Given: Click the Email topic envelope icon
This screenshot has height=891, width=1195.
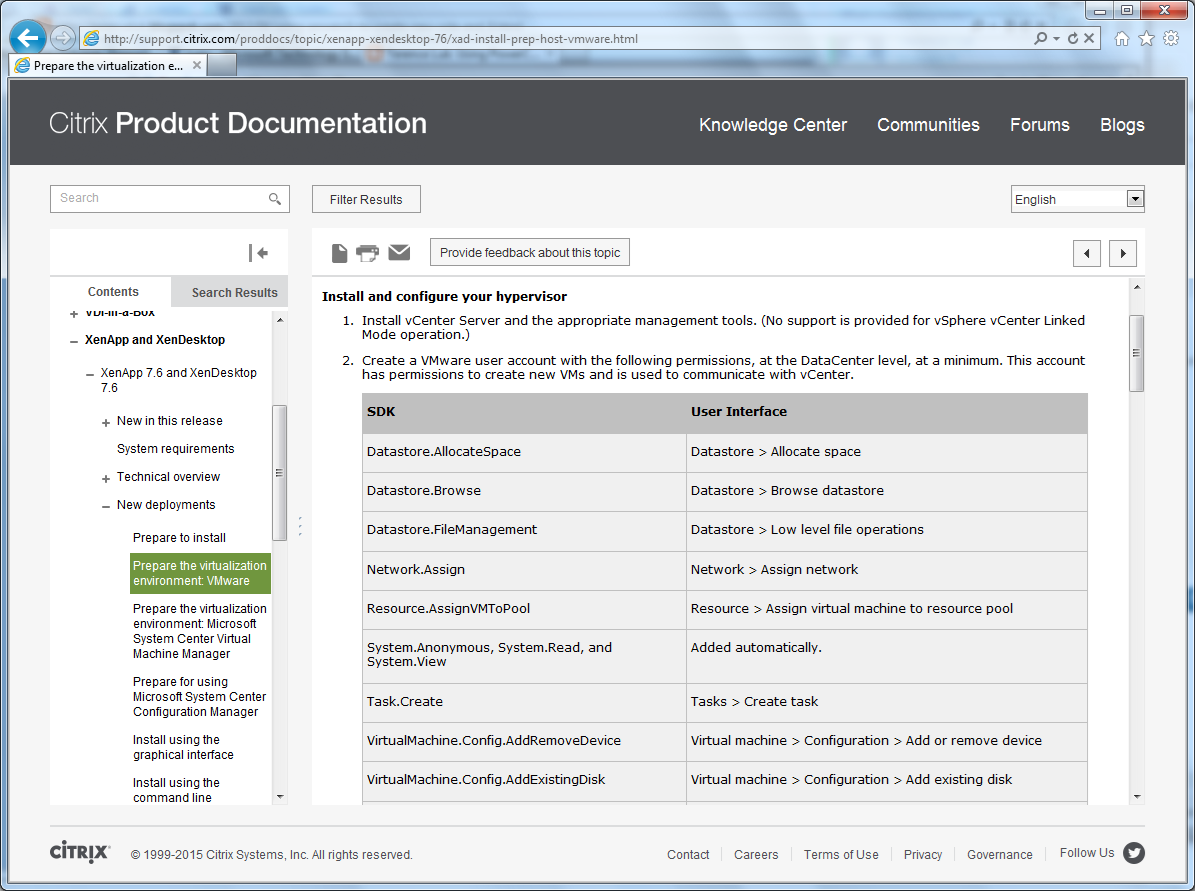Looking at the screenshot, I should coord(399,252).
